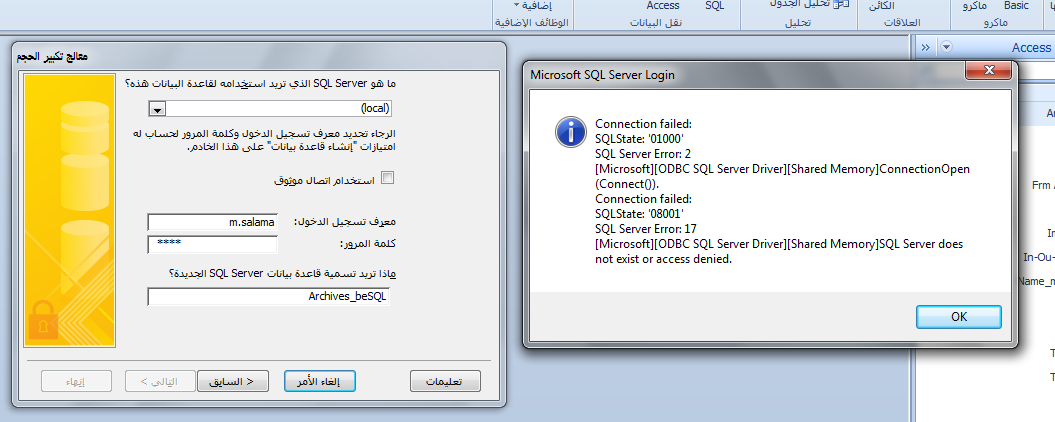Close the Microsoft SQL Server Login dialog

[x=988, y=70]
